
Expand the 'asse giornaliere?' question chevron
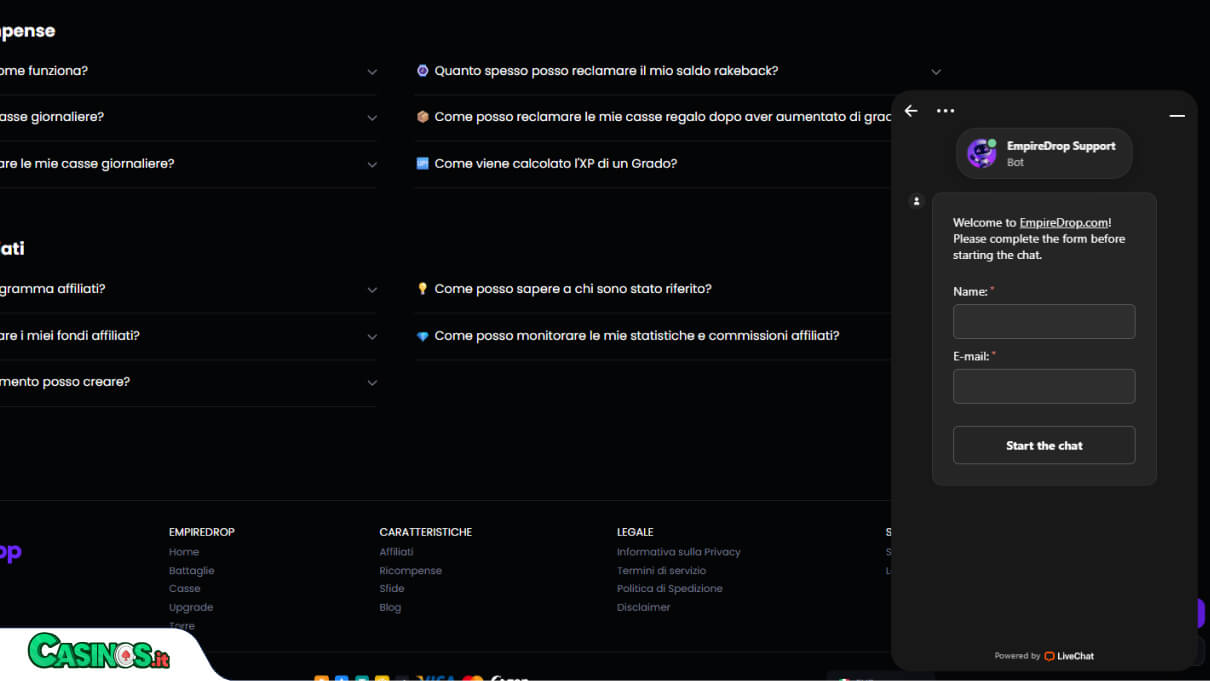click(372, 118)
